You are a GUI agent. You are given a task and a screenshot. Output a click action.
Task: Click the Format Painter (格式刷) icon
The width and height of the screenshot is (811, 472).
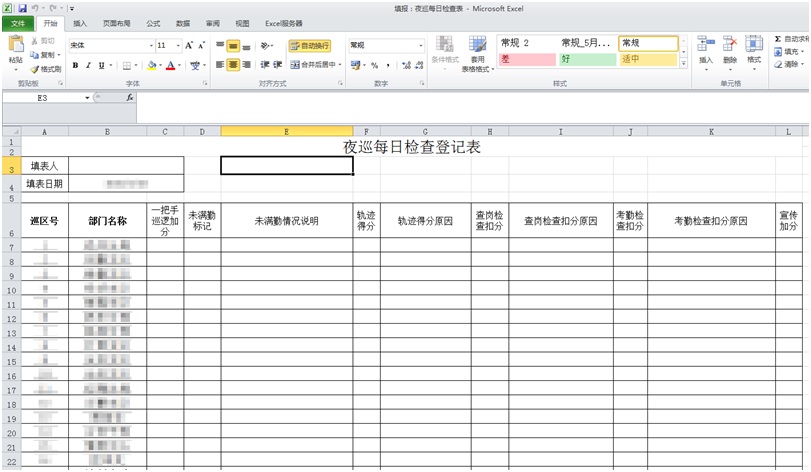[48, 69]
